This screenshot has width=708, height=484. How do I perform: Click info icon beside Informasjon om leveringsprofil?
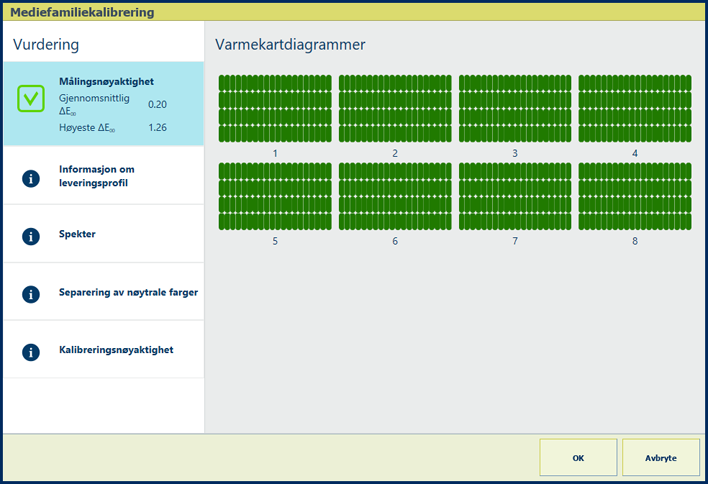(31, 179)
